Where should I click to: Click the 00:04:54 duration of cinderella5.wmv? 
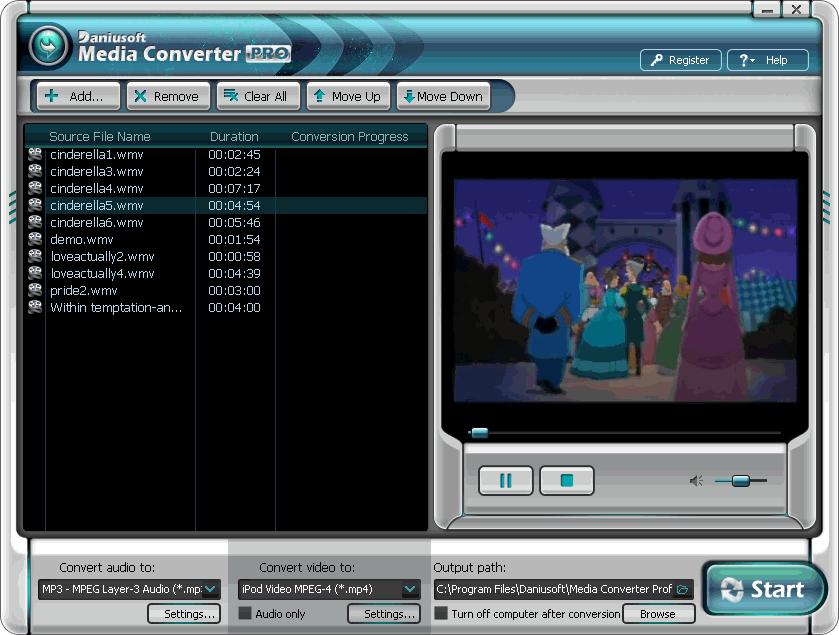click(x=234, y=205)
